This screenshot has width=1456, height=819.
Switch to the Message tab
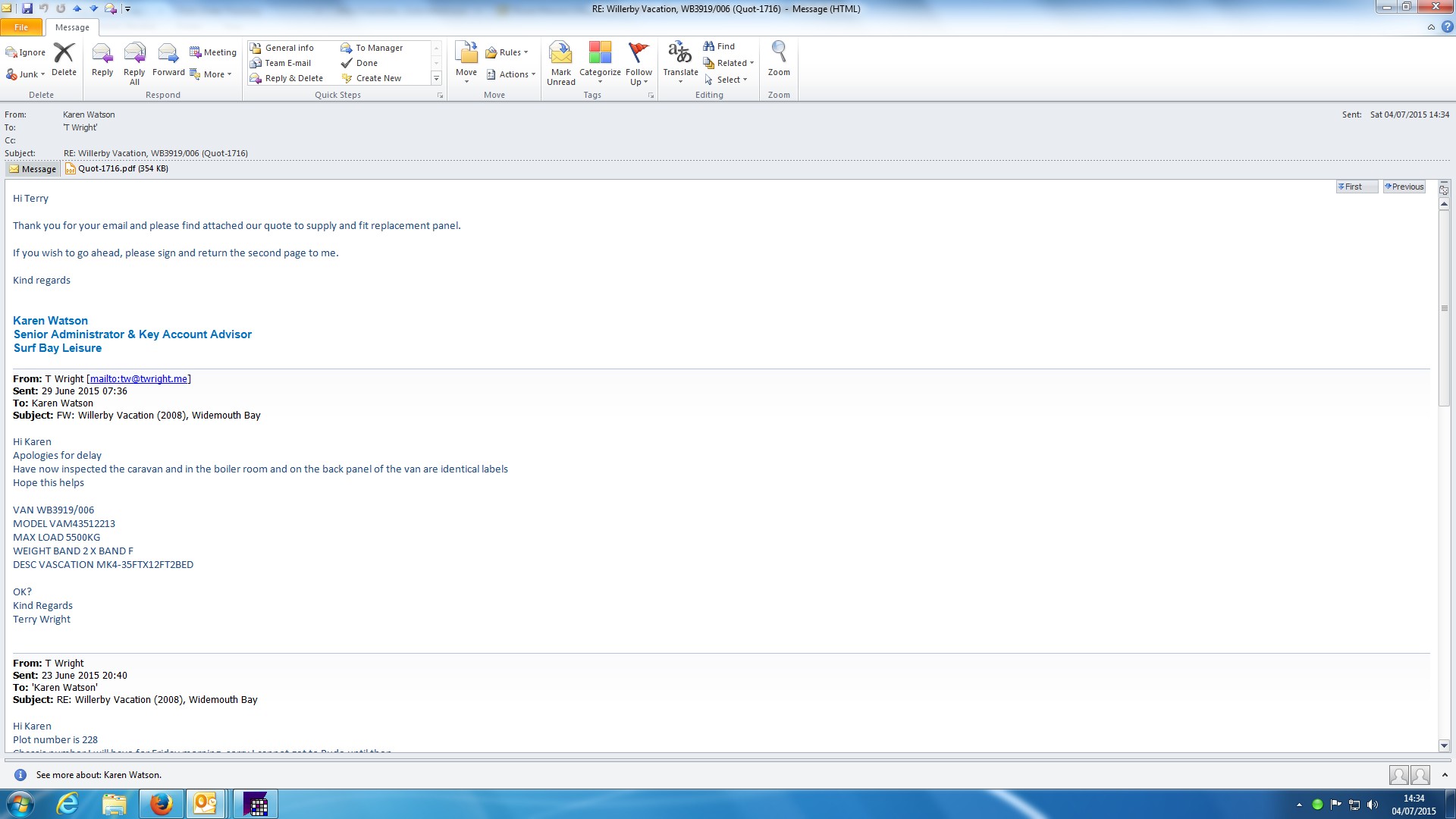72,27
